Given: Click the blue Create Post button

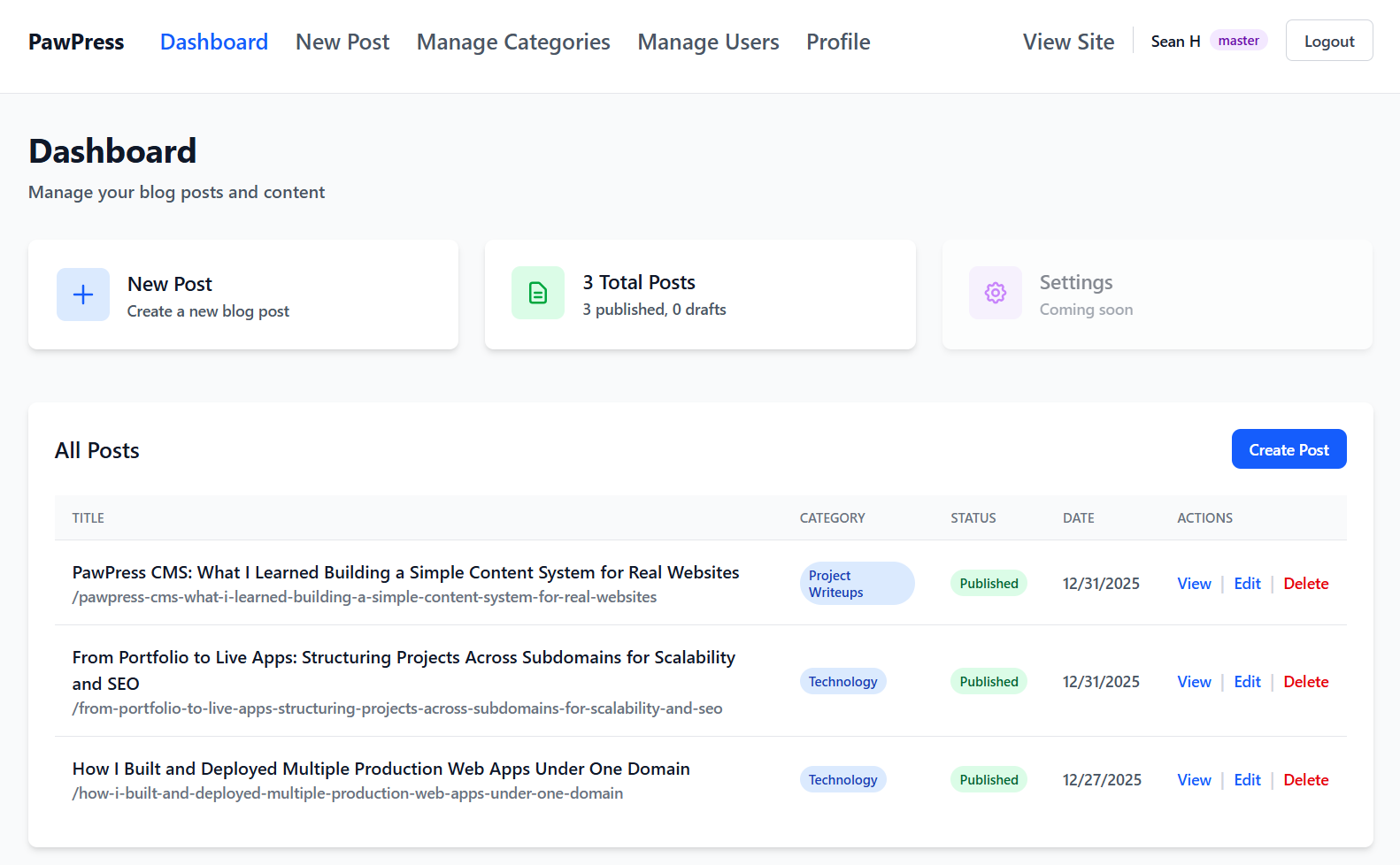Looking at the screenshot, I should pos(1288,449).
